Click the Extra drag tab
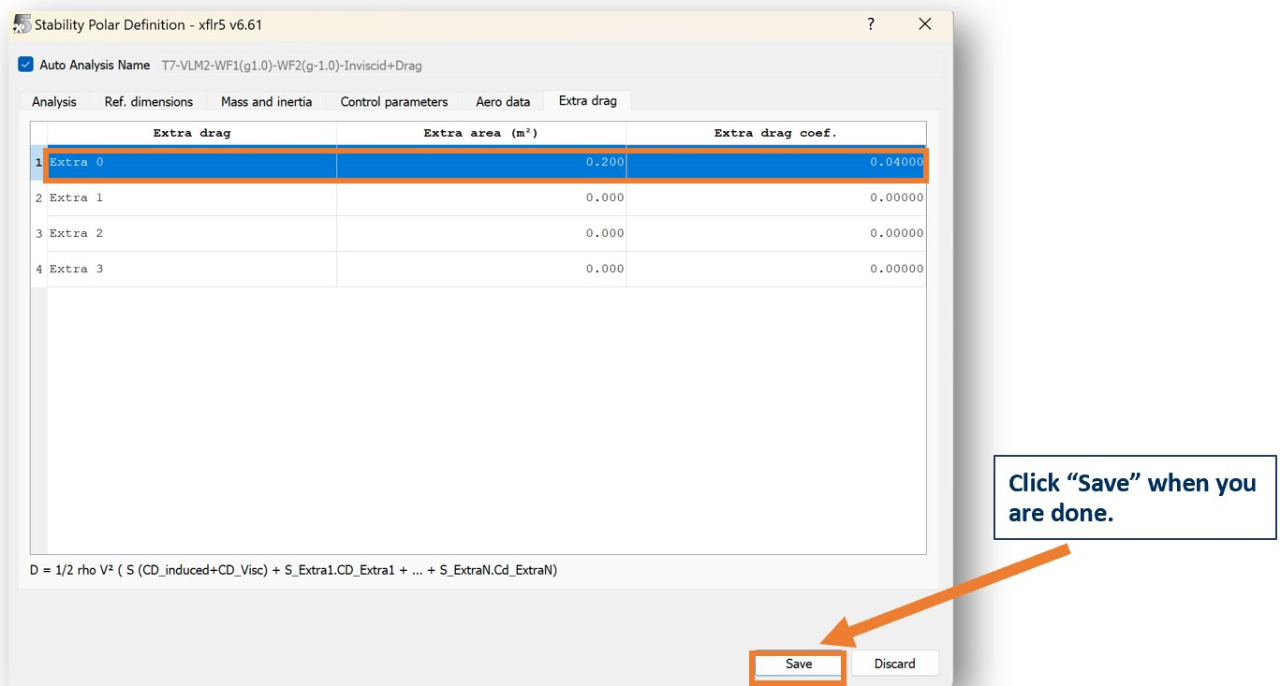1280x686 pixels. 588,100
